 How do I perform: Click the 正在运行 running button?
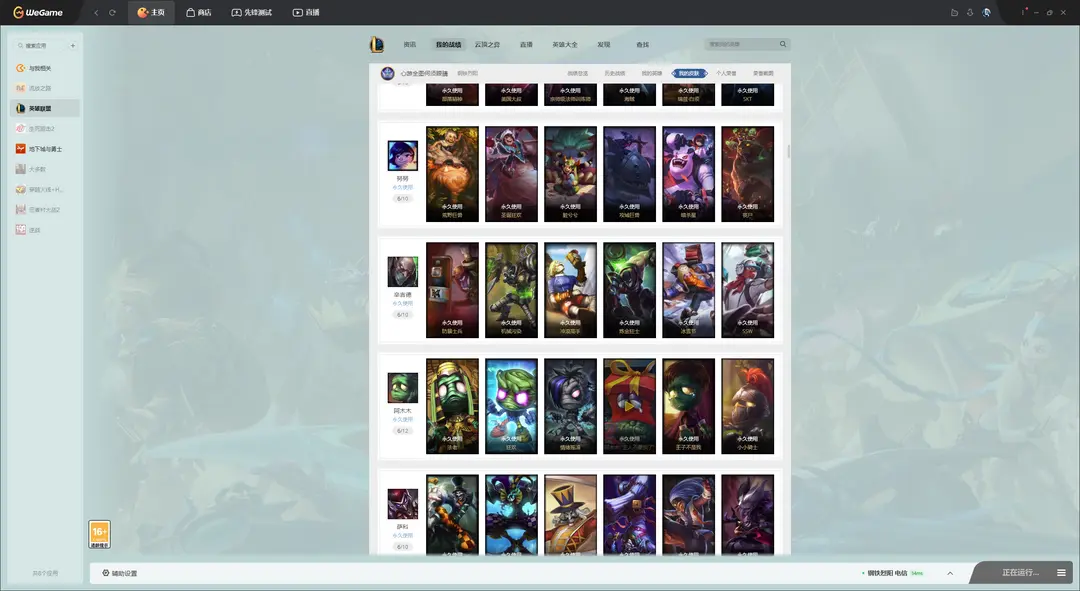[x=1020, y=573]
